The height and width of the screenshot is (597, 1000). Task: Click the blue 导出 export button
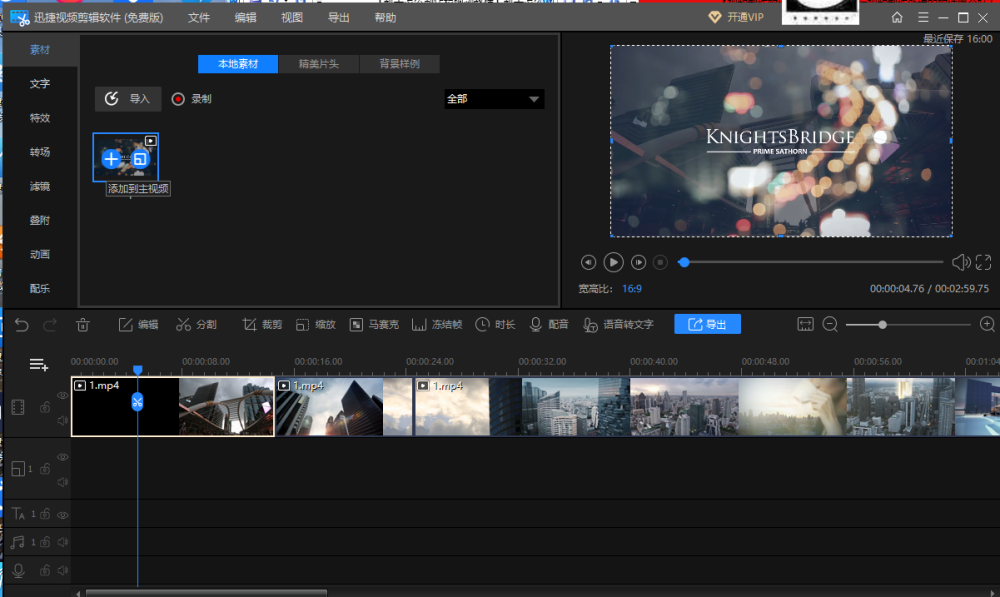pyautogui.click(x=707, y=324)
